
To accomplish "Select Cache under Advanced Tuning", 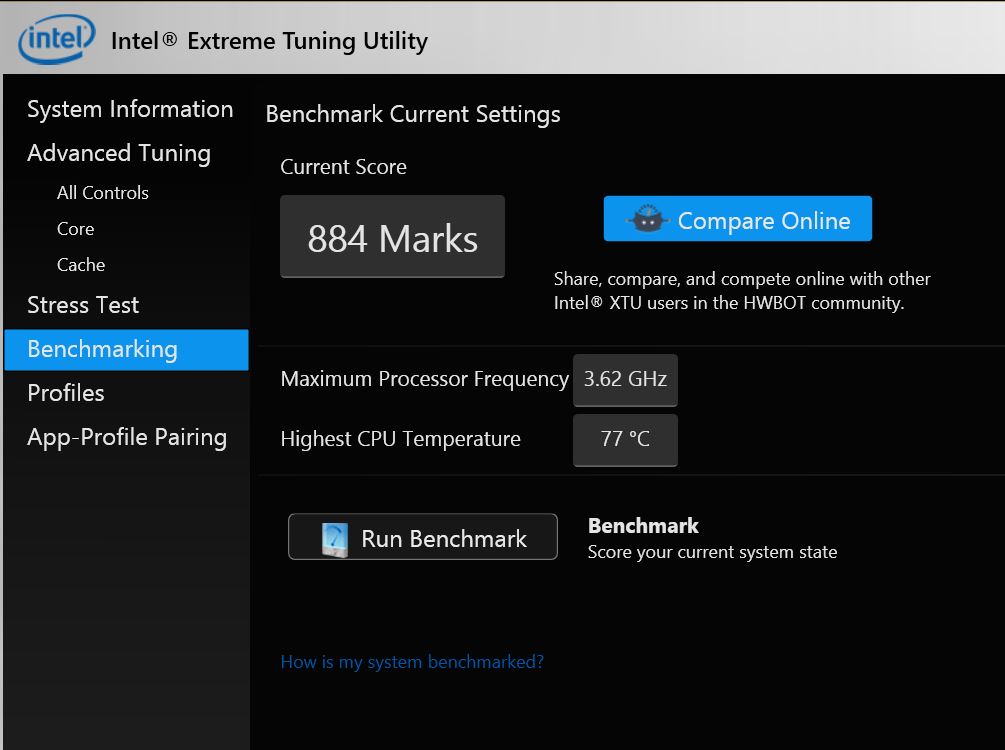I will [81, 265].
